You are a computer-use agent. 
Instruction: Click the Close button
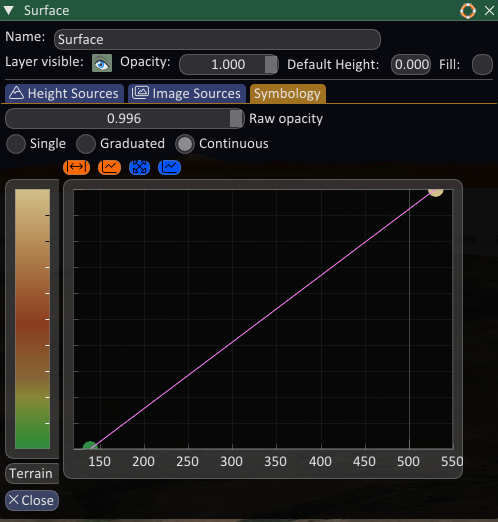pos(32,500)
